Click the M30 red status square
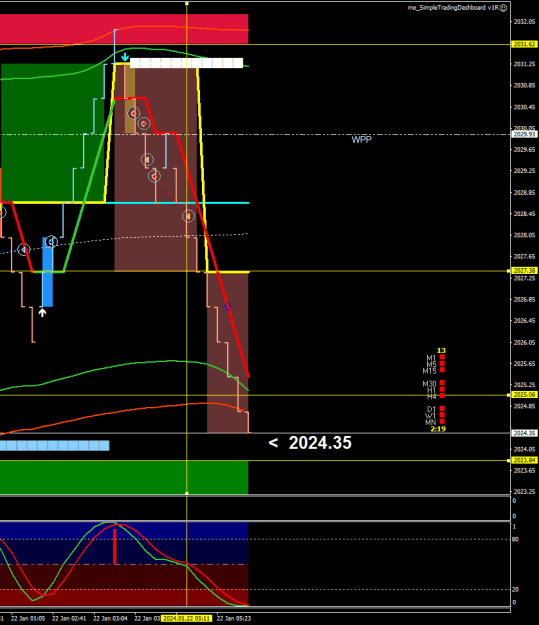Screen dimensions: 539x625 [x=442, y=383]
